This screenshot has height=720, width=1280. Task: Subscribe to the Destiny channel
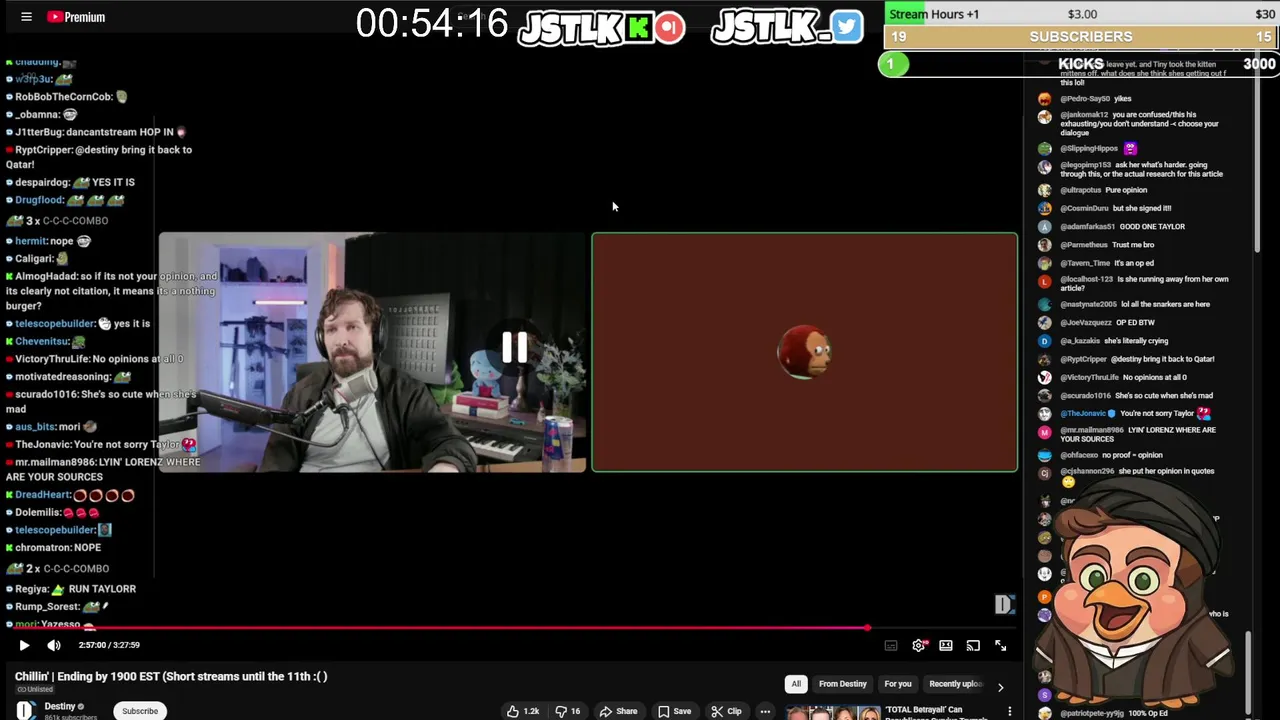pos(140,711)
